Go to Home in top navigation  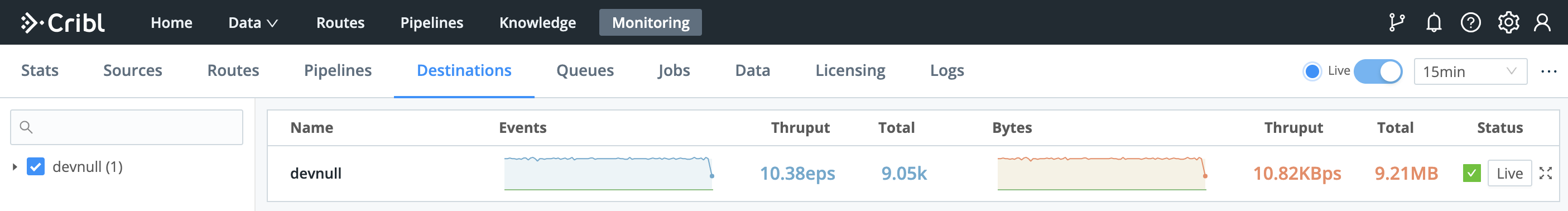172,22
